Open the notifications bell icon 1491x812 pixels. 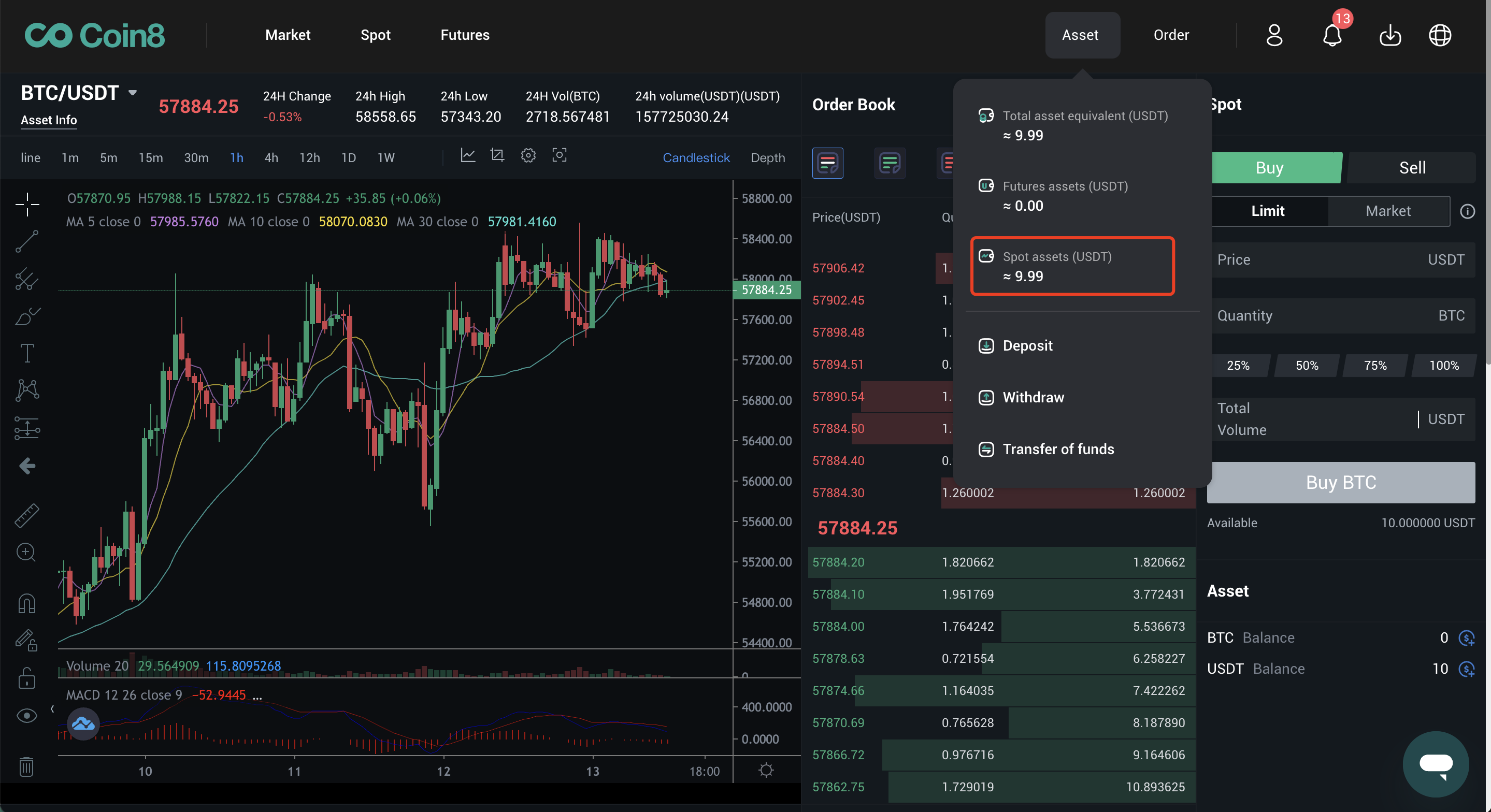click(1332, 36)
